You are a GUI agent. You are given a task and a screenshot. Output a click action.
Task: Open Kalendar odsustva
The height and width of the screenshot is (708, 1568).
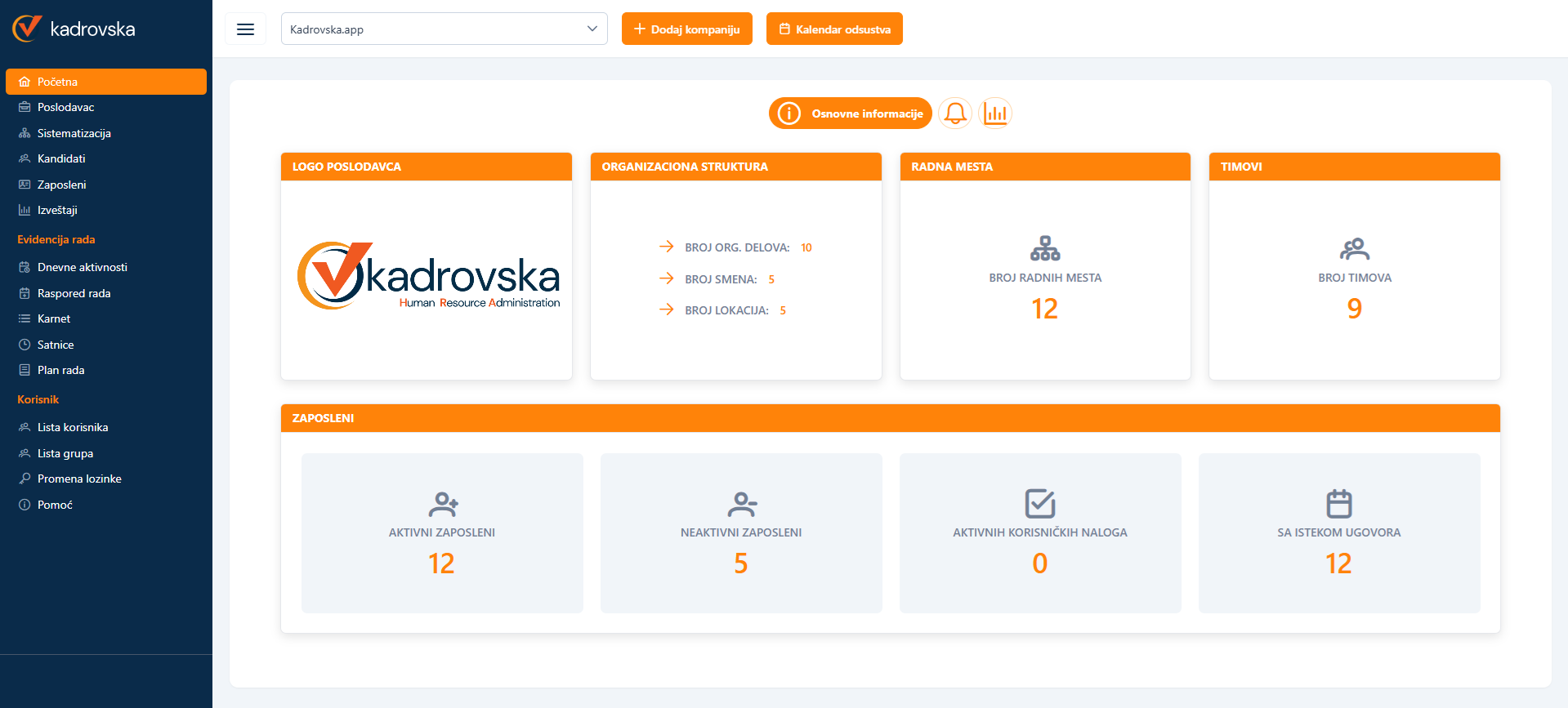834,29
